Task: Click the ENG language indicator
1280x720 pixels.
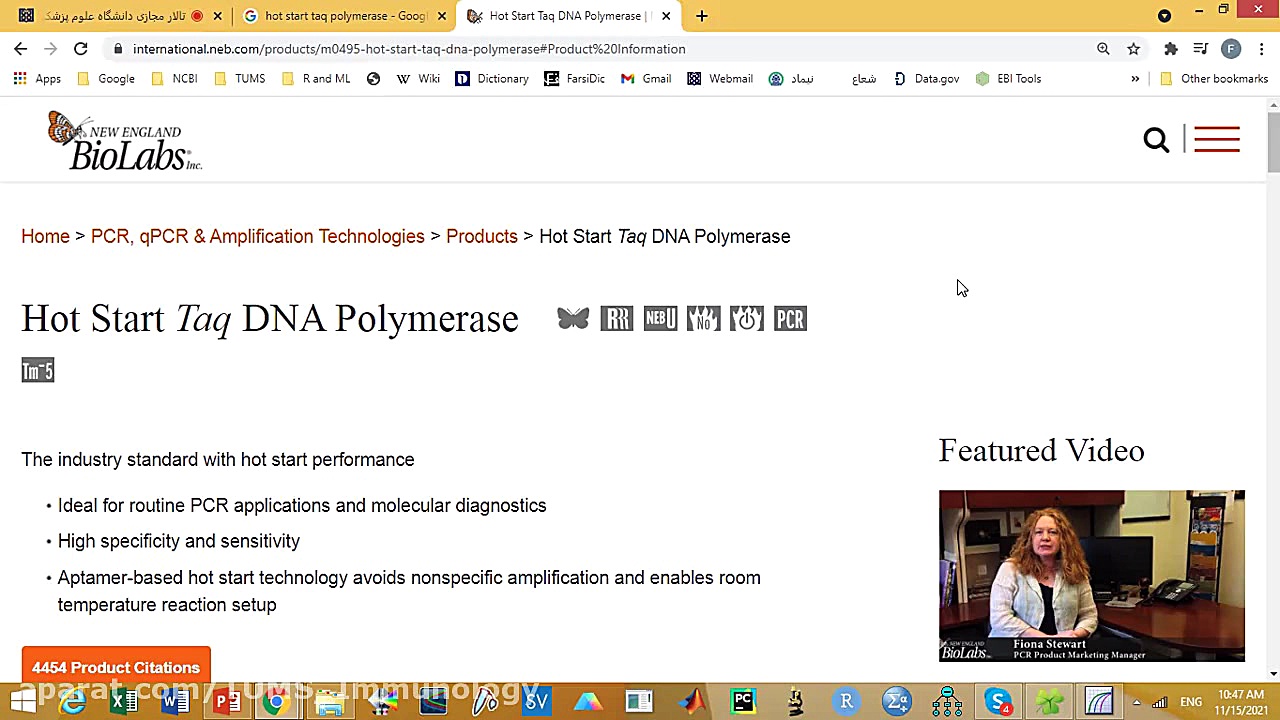Action: [x=1191, y=702]
